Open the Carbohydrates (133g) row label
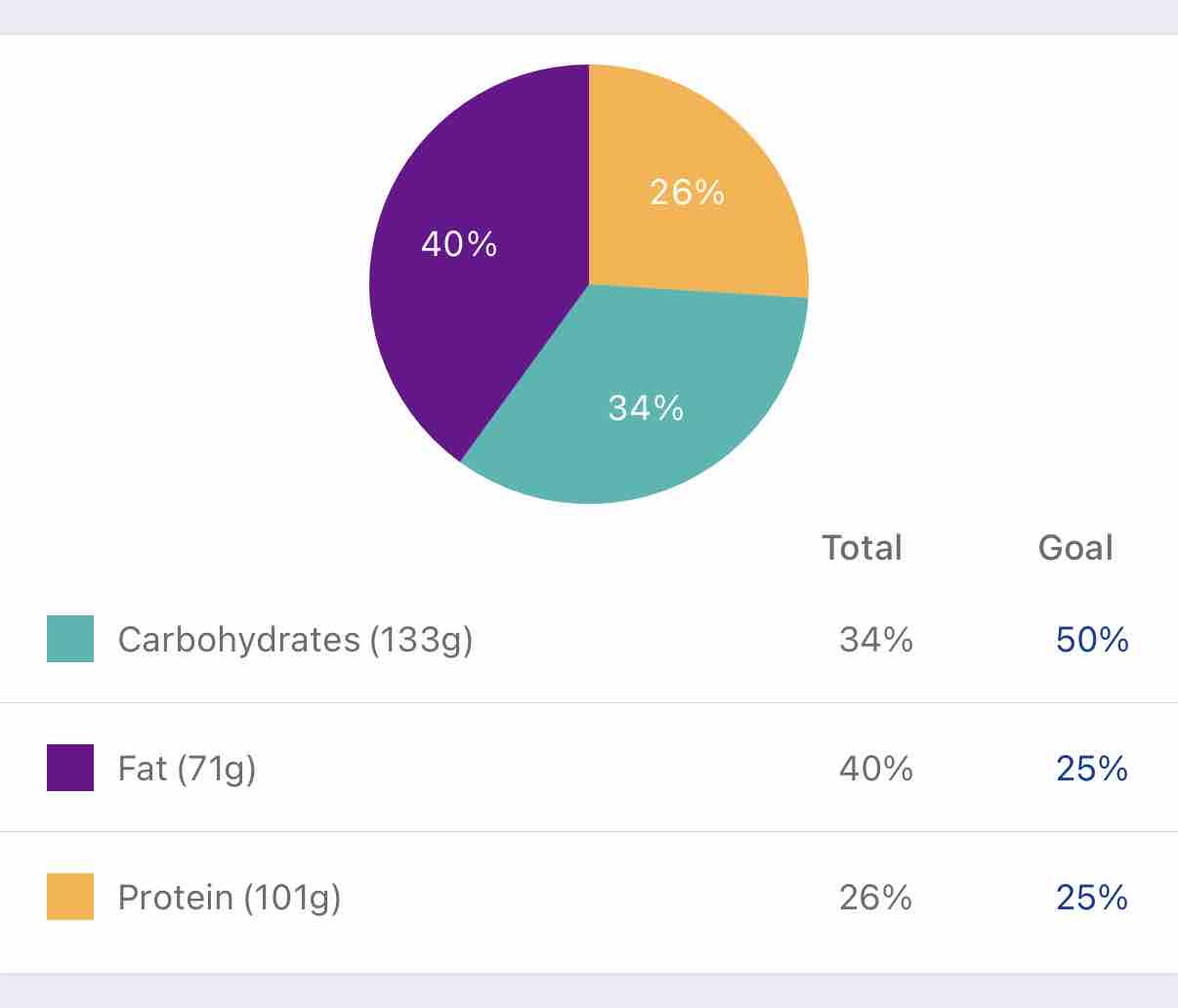1178x1008 pixels. click(295, 640)
